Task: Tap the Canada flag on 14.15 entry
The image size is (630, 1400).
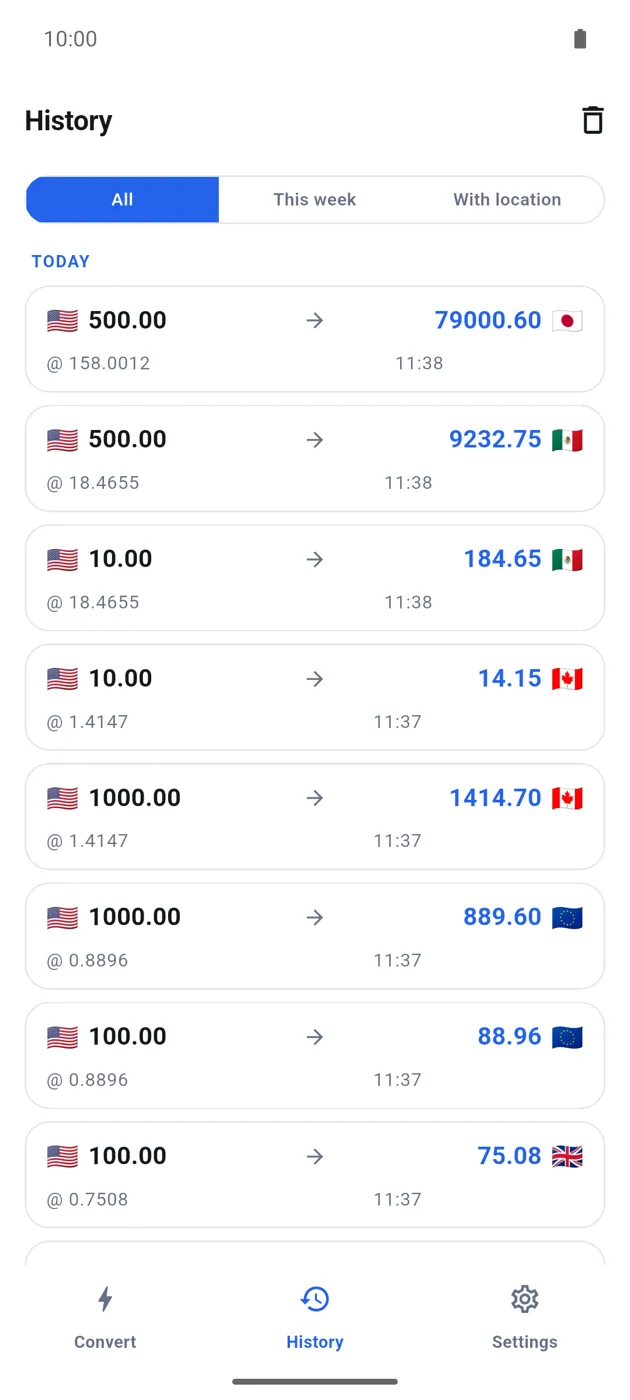Action: pyautogui.click(x=567, y=679)
